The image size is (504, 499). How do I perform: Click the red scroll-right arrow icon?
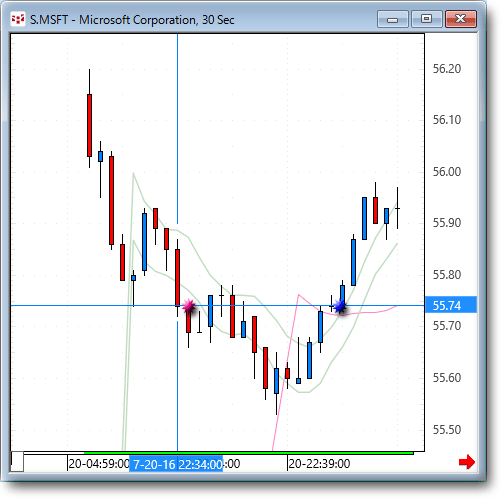click(x=467, y=462)
